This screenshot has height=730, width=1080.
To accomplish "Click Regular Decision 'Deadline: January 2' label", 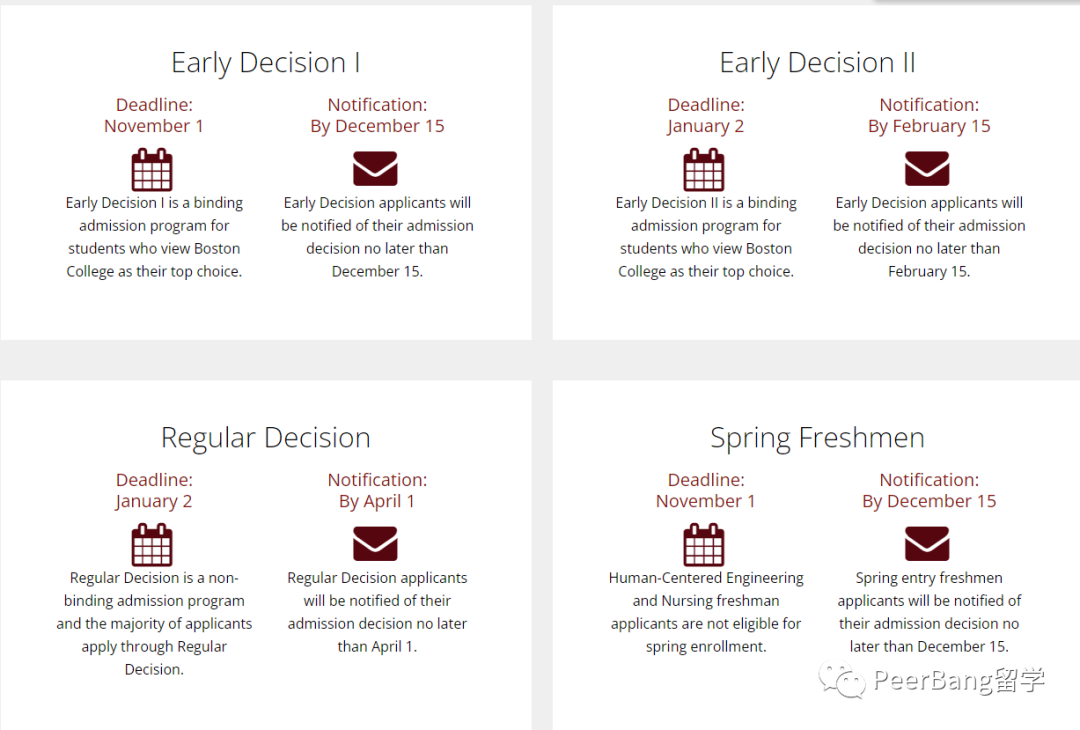I will tap(154, 490).
